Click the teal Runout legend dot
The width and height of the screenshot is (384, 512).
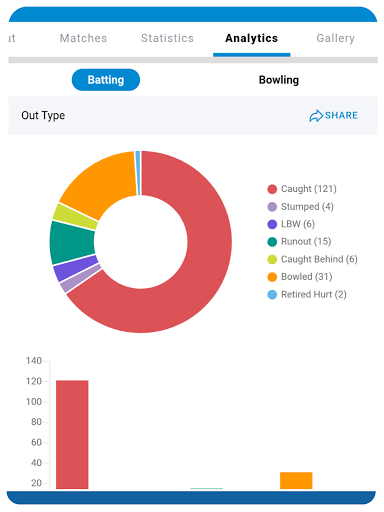[272, 242]
